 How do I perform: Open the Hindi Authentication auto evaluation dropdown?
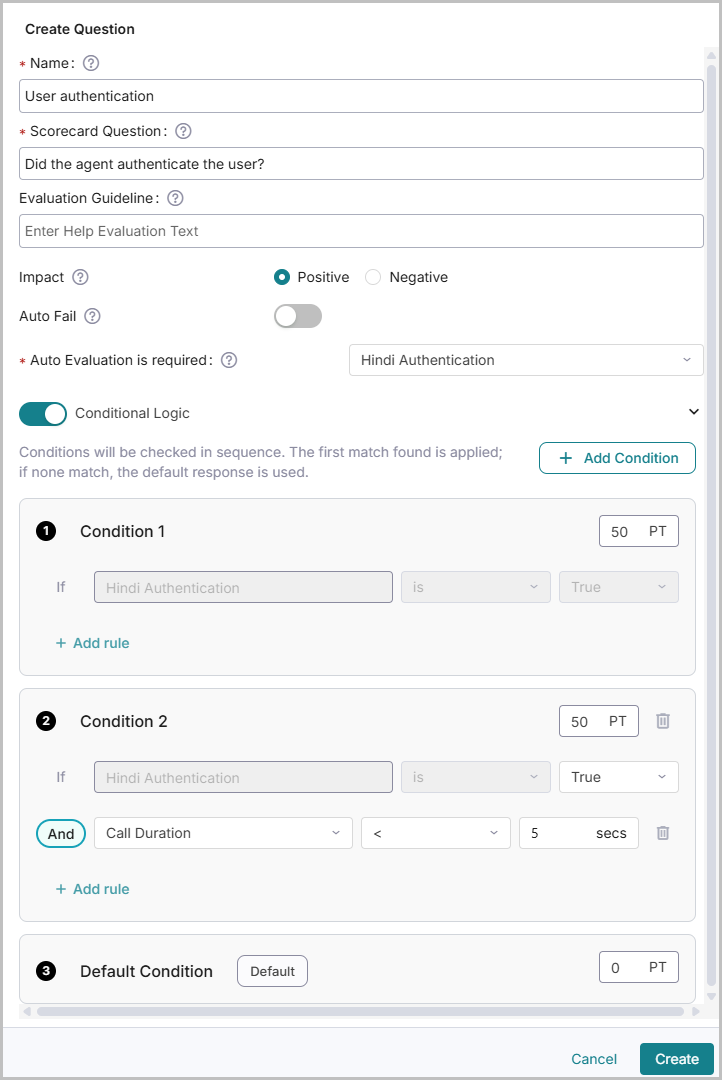pyautogui.click(x=526, y=360)
